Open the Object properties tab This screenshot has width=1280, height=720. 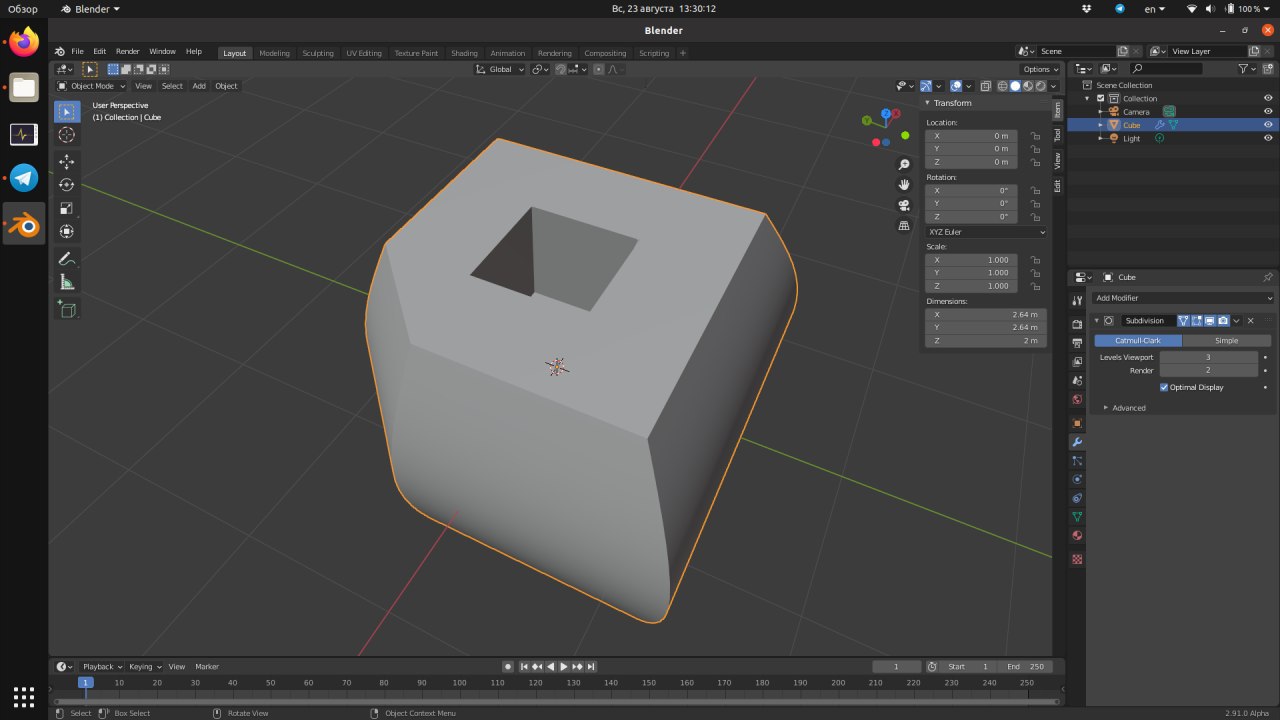click(x=1077, y=423)
